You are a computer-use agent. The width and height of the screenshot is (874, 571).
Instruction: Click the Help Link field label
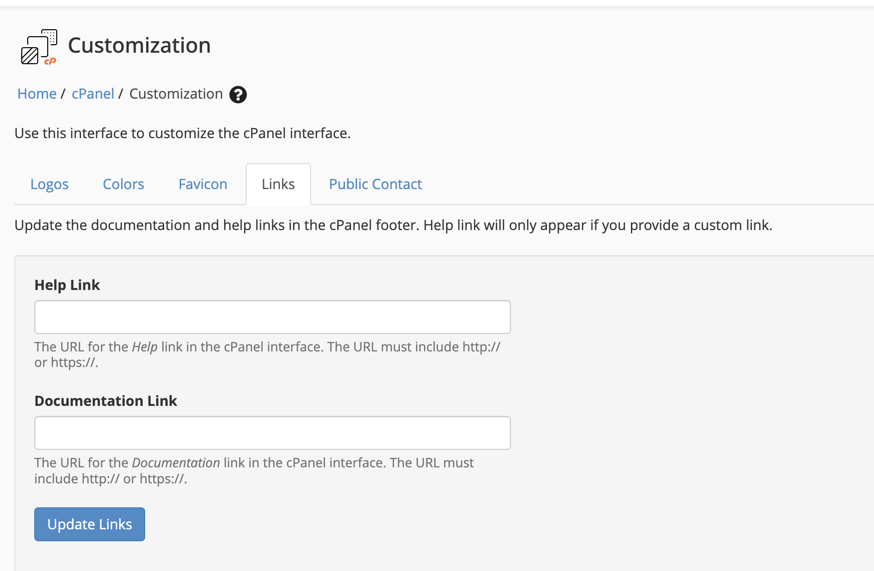point(67,285)
